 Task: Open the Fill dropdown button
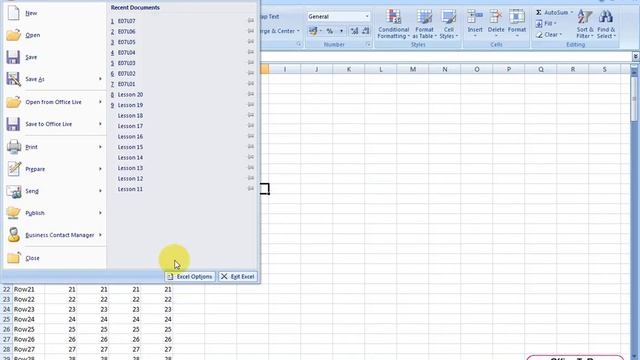(x=546, y=23)
